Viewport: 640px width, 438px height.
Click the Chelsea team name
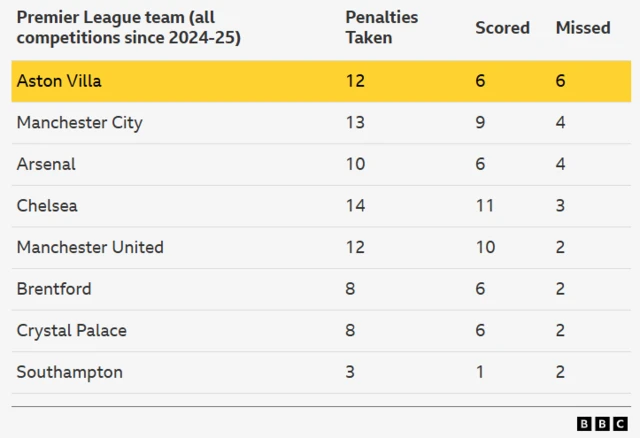47,206
